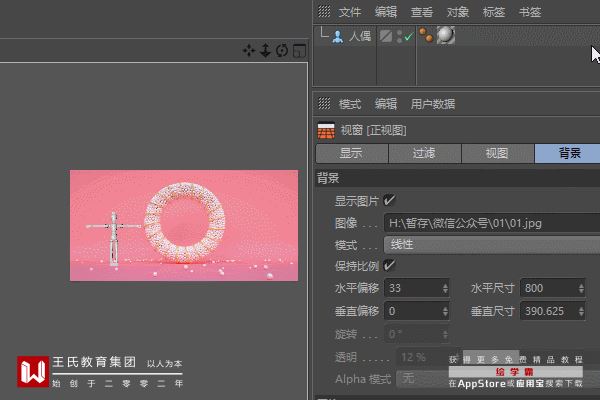This screenshot has width=600, height=400.
Task: Click the 视窗 [正视图] title text
Action: click(373, 130)
